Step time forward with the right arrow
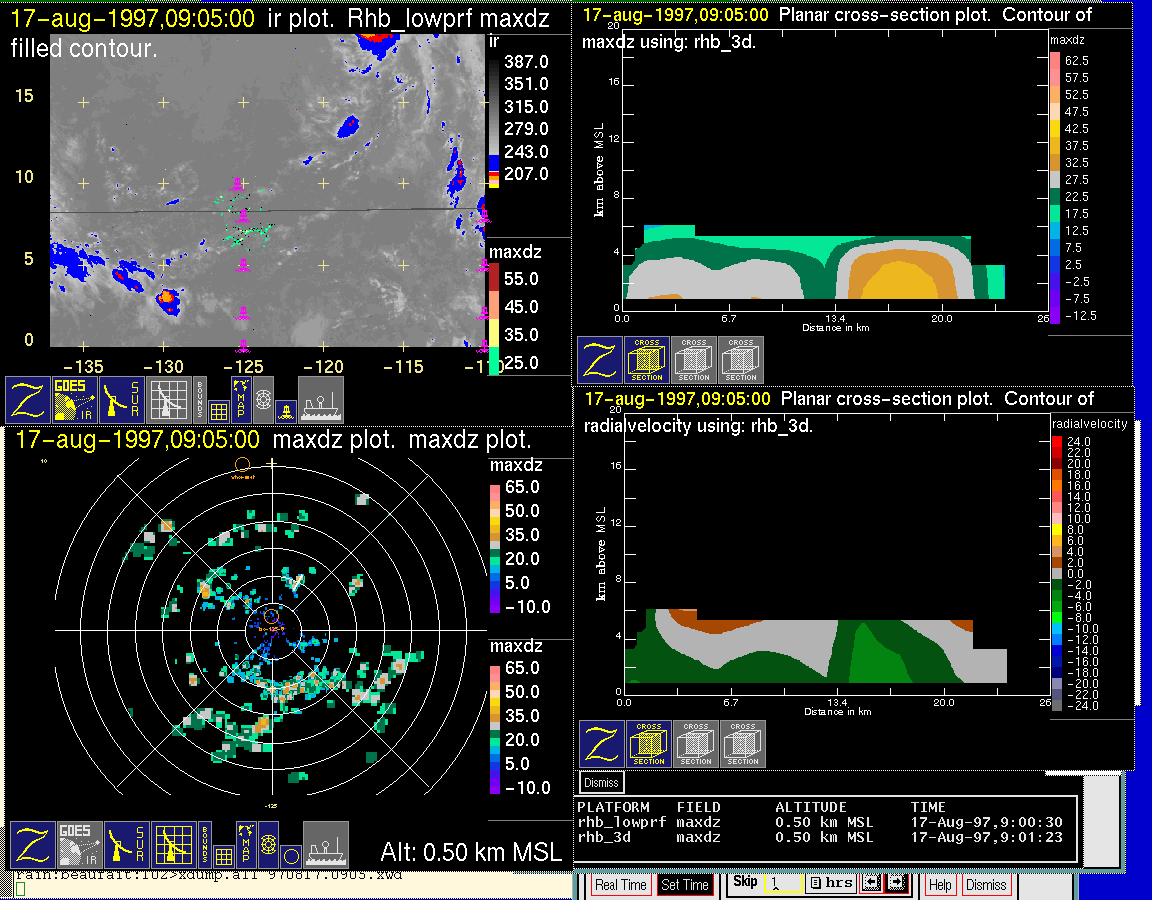This screenshot has width=1152, height=900. point(895,884)
